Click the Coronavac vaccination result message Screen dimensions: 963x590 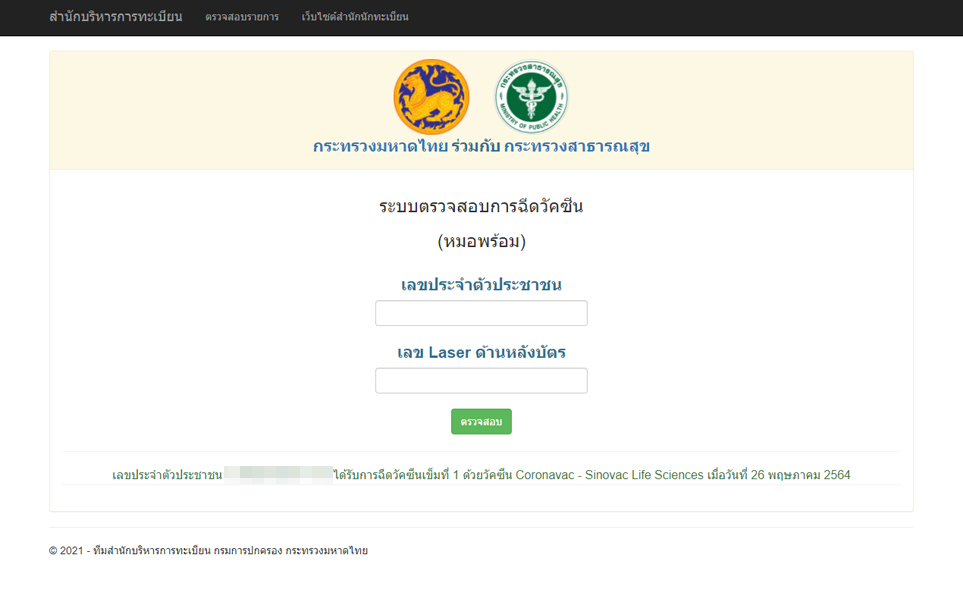482,475
